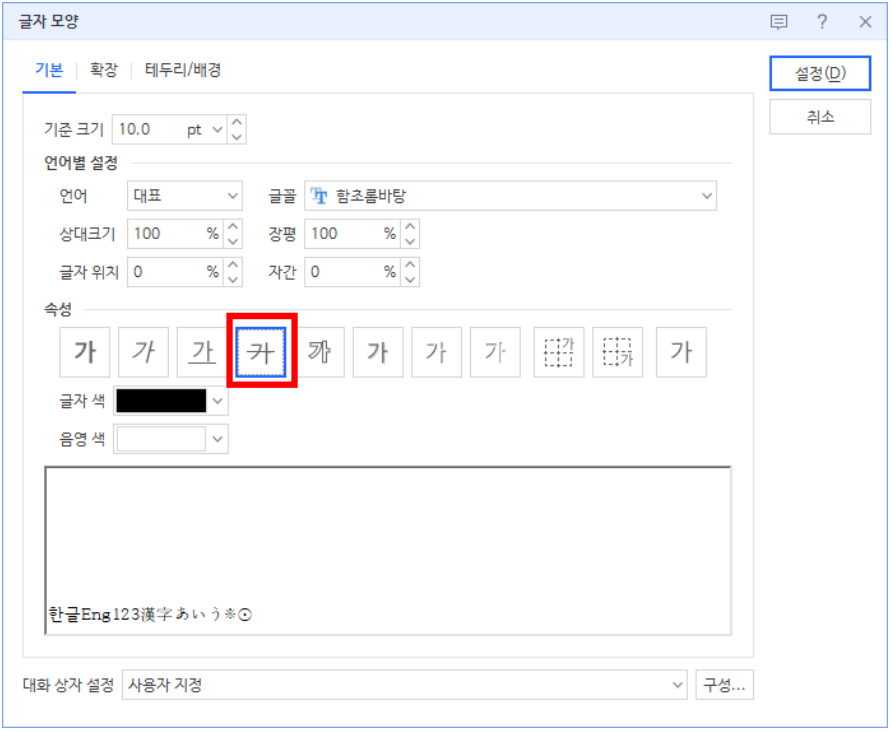Open 대화 상자 설정 dropdown 사용자 지정
This screenshot has height=732, width=892.
(404, 685)
